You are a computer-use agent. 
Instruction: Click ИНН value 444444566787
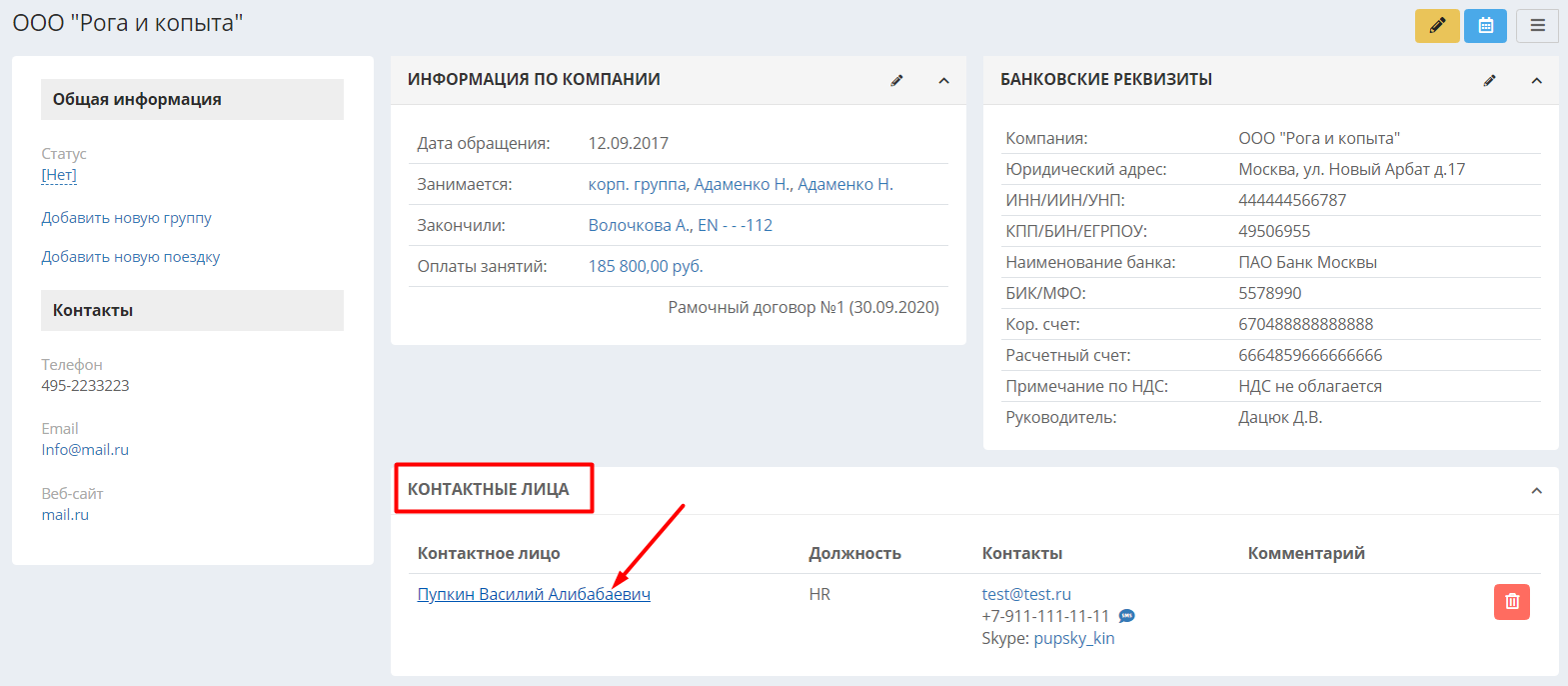1292,200
